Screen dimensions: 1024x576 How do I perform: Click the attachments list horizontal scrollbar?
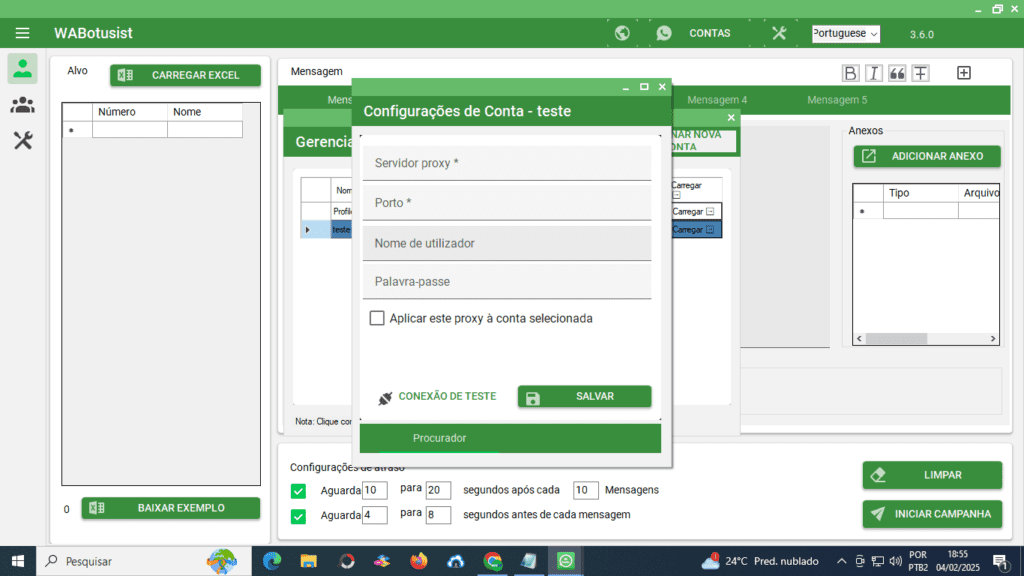[x=925, y=338]
